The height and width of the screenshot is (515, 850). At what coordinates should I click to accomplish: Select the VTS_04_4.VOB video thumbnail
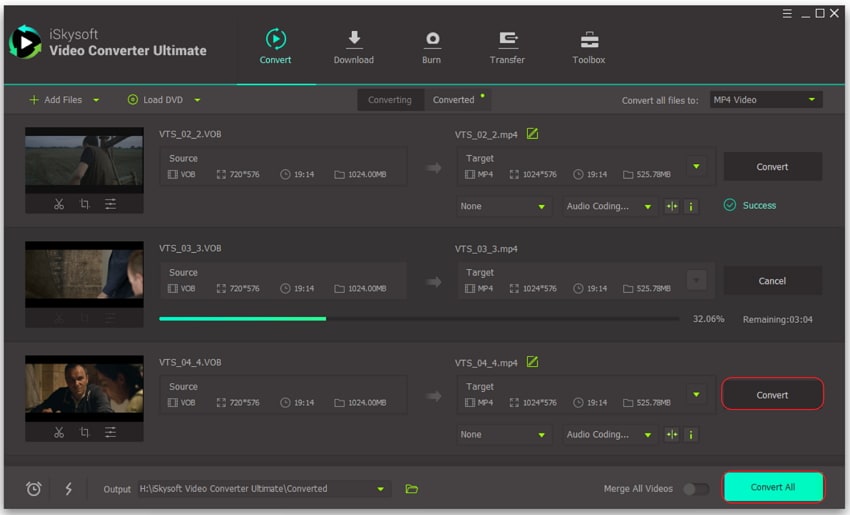[x=84, y=389]
